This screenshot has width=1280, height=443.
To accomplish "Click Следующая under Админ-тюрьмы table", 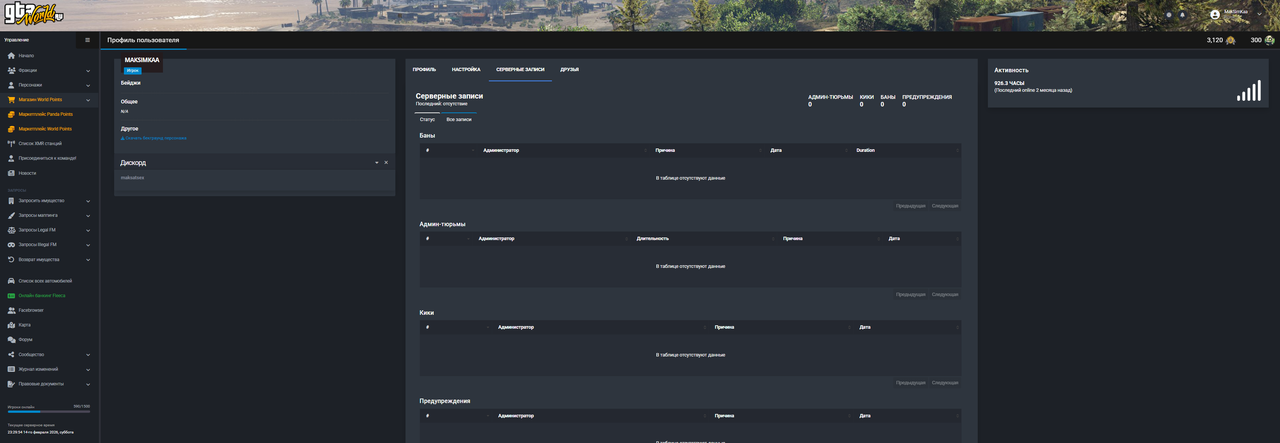I will (x=945, y=294).
